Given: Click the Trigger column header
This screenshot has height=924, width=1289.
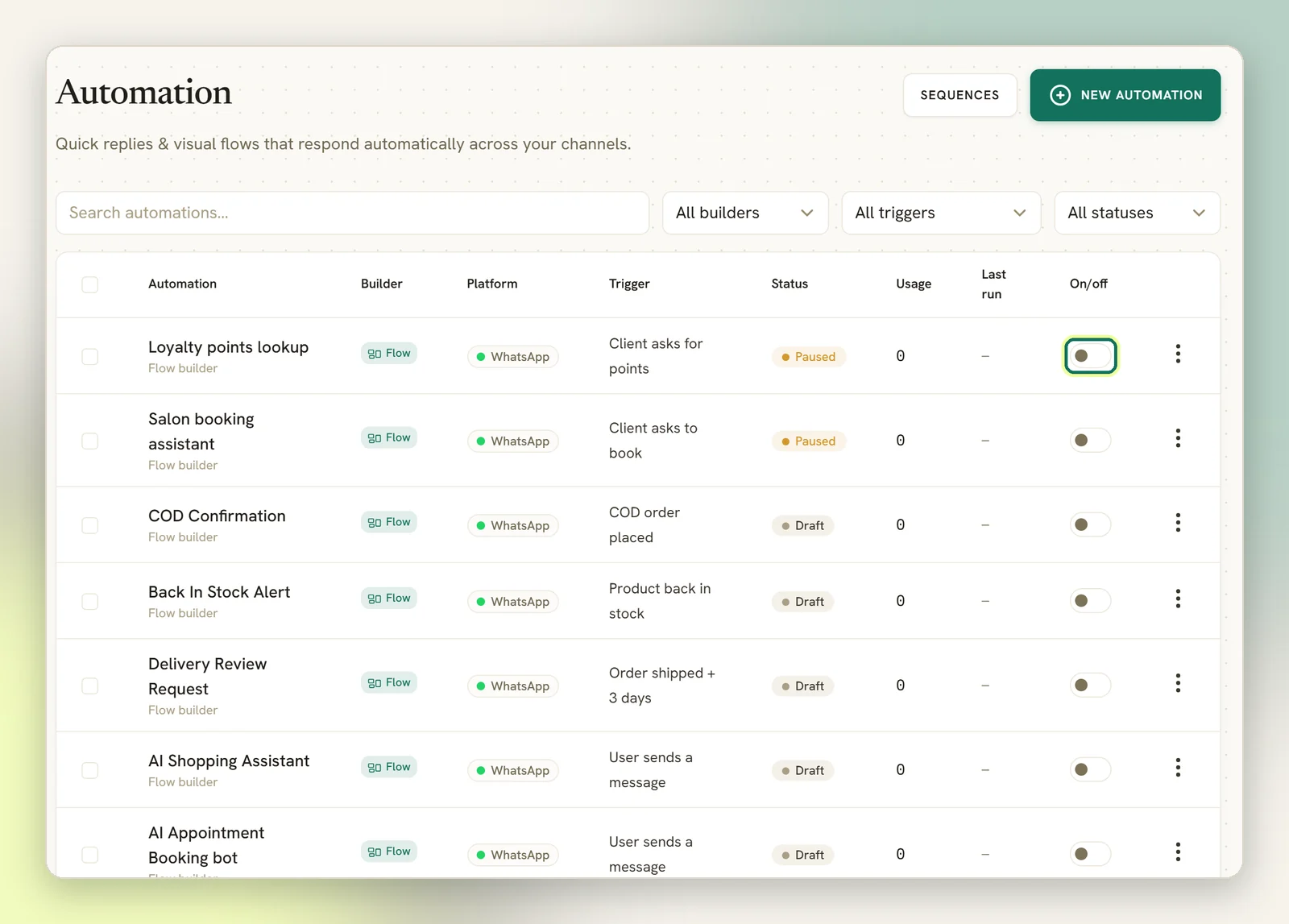Looking at the screenshot, I should pos(629,284).
